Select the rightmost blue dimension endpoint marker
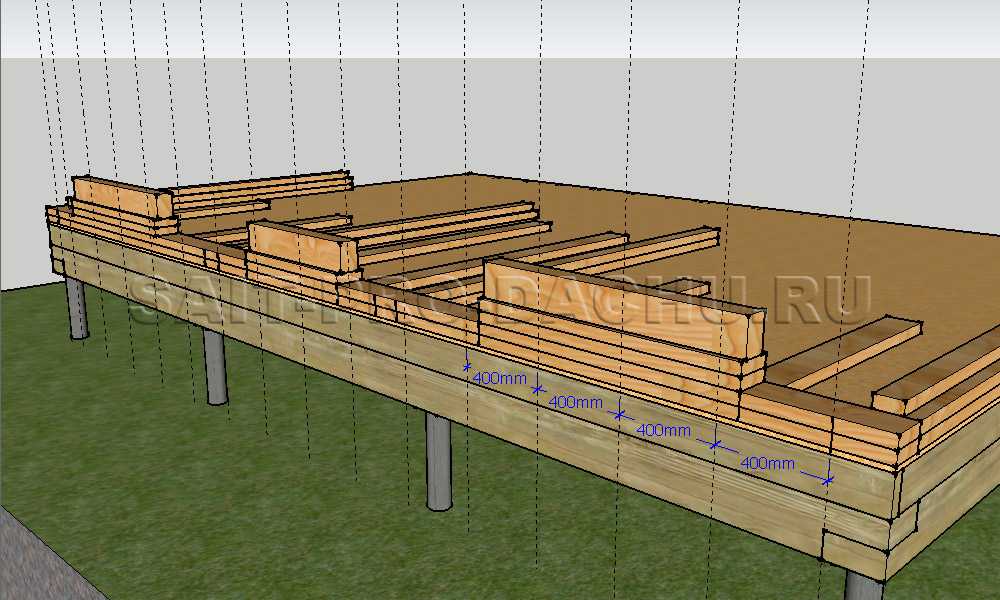The width and height of the screenshot is (1000, 600). (827, 480)
